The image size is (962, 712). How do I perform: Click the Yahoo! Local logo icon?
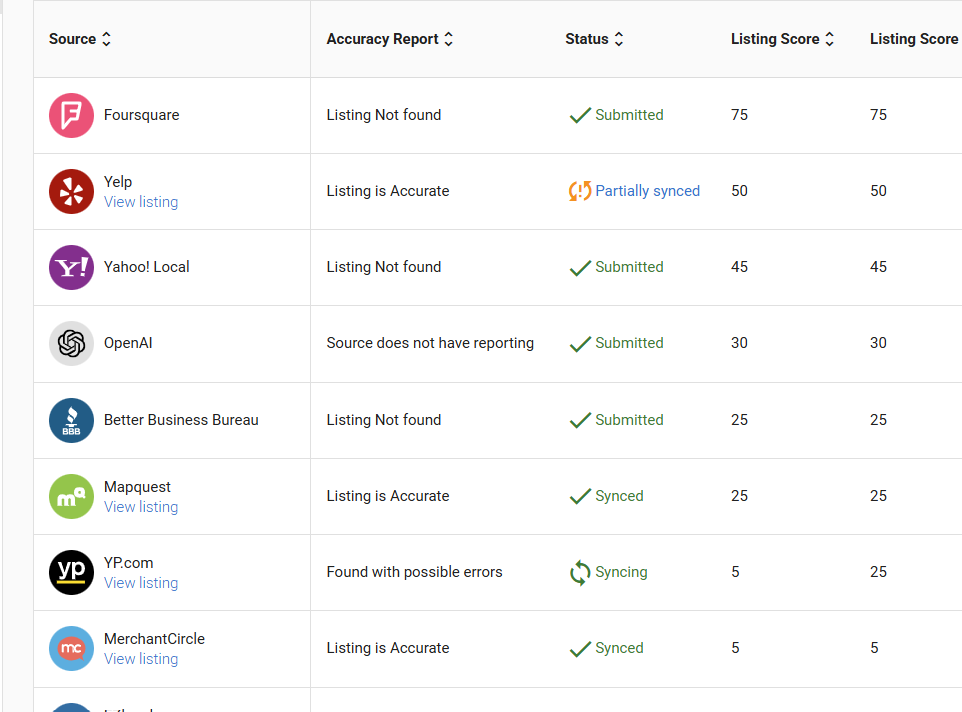click(x=71, y=267)
